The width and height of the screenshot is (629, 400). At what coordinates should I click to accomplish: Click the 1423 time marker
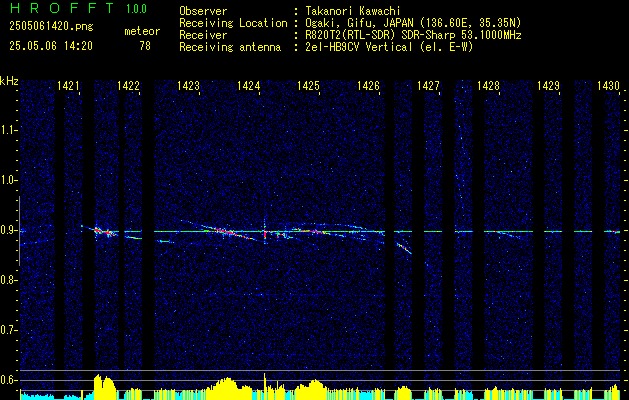click(188, 85)
